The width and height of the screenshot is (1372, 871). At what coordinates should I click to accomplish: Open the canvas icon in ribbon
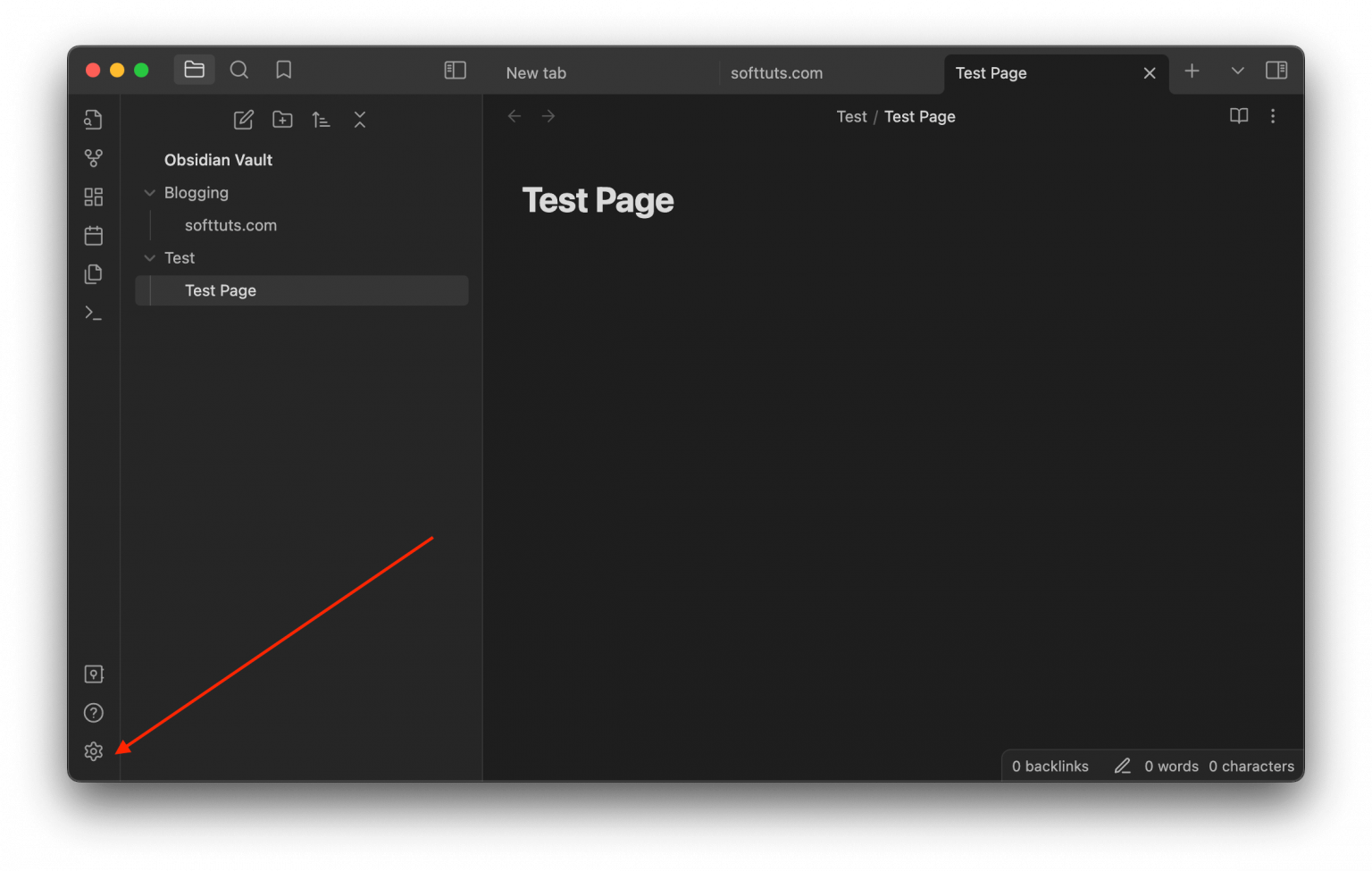pyautogui.click(x=93, y=197)
